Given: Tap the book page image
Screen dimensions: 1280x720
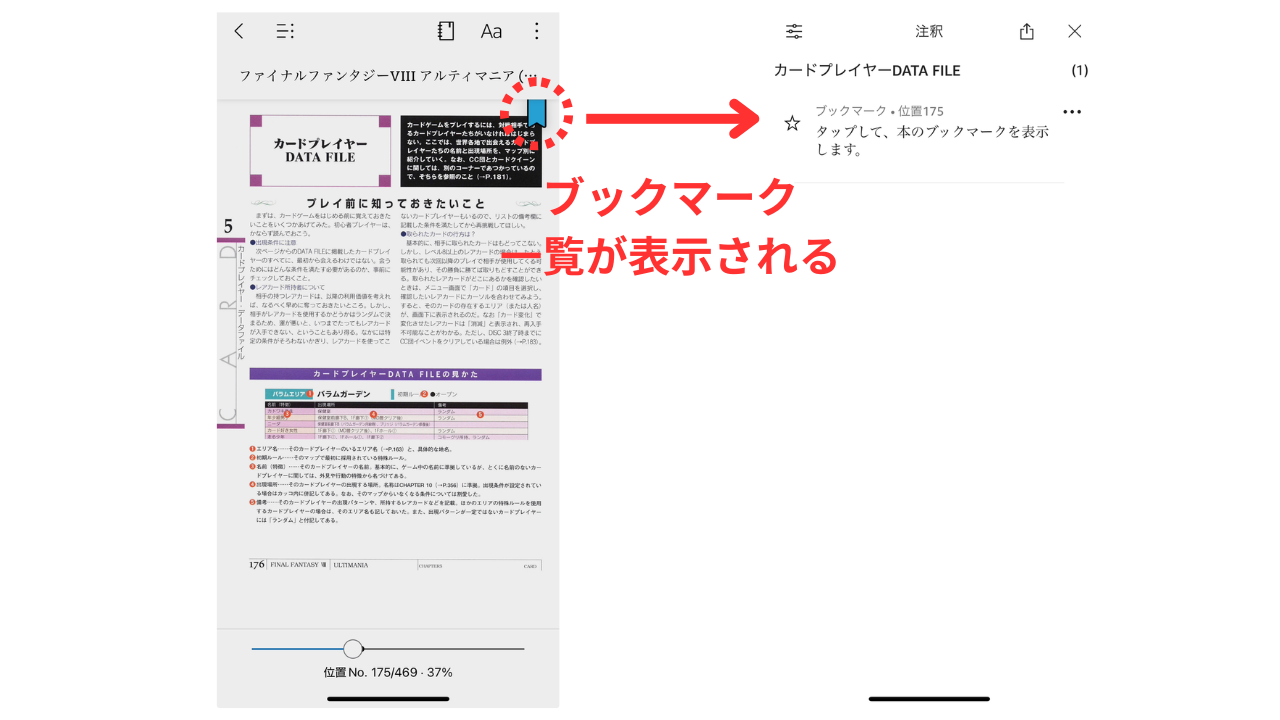Looking at the screenshot, I should pos(388,340).
